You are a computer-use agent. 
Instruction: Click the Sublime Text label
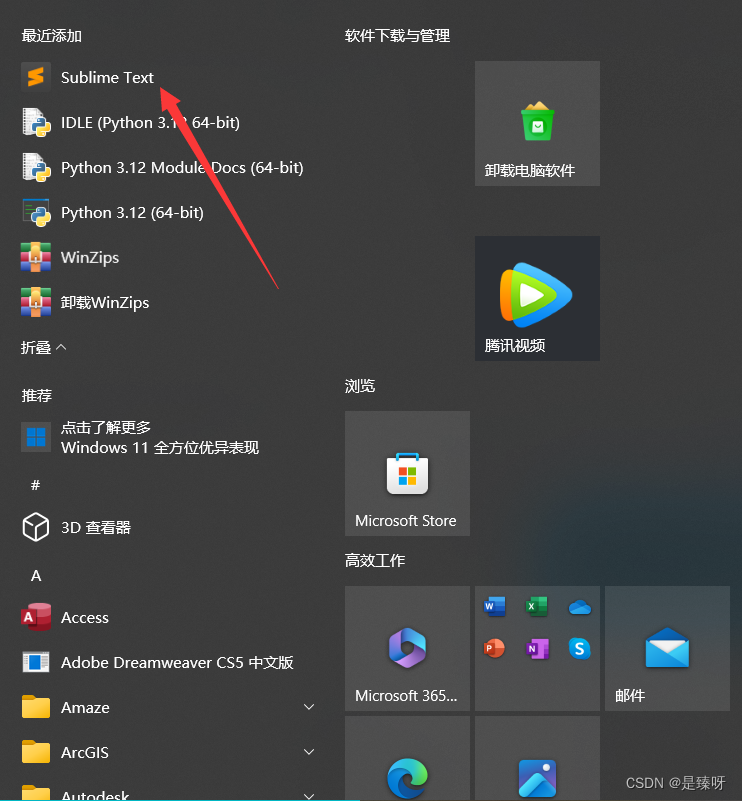[x=107, y=77]
